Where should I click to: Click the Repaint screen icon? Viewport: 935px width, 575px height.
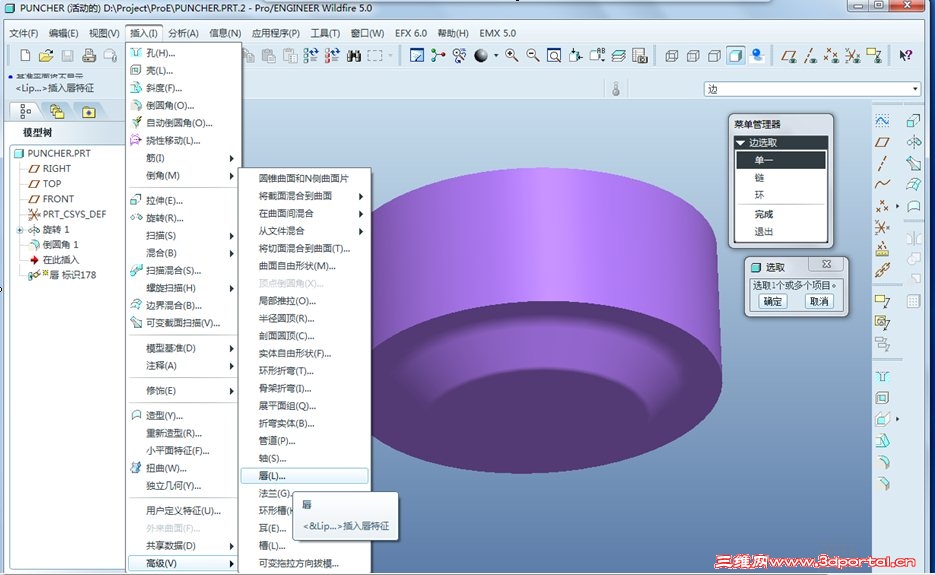click(x=417, y=56)
